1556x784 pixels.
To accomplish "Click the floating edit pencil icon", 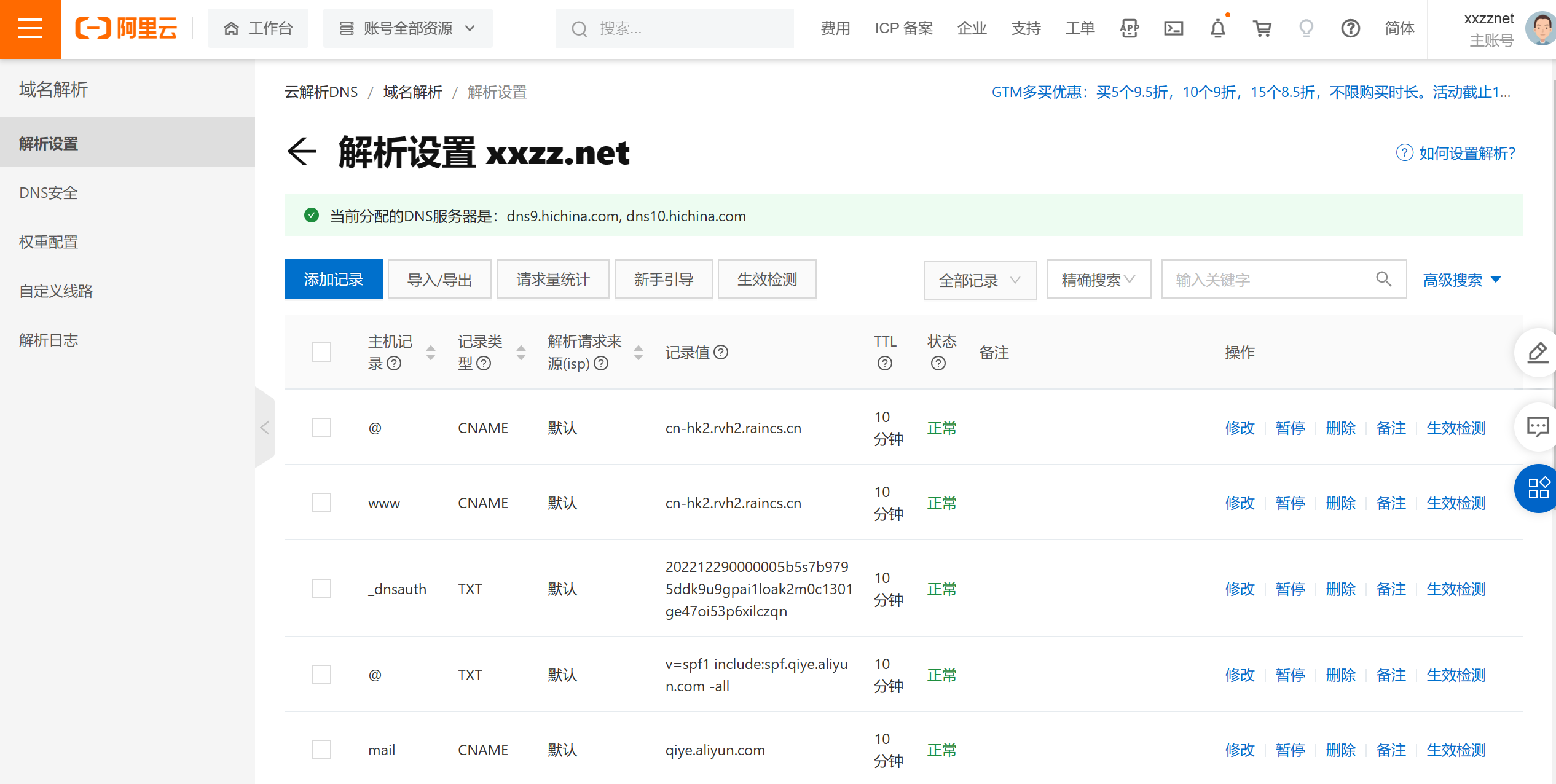I will click(x=1538, y=353).
